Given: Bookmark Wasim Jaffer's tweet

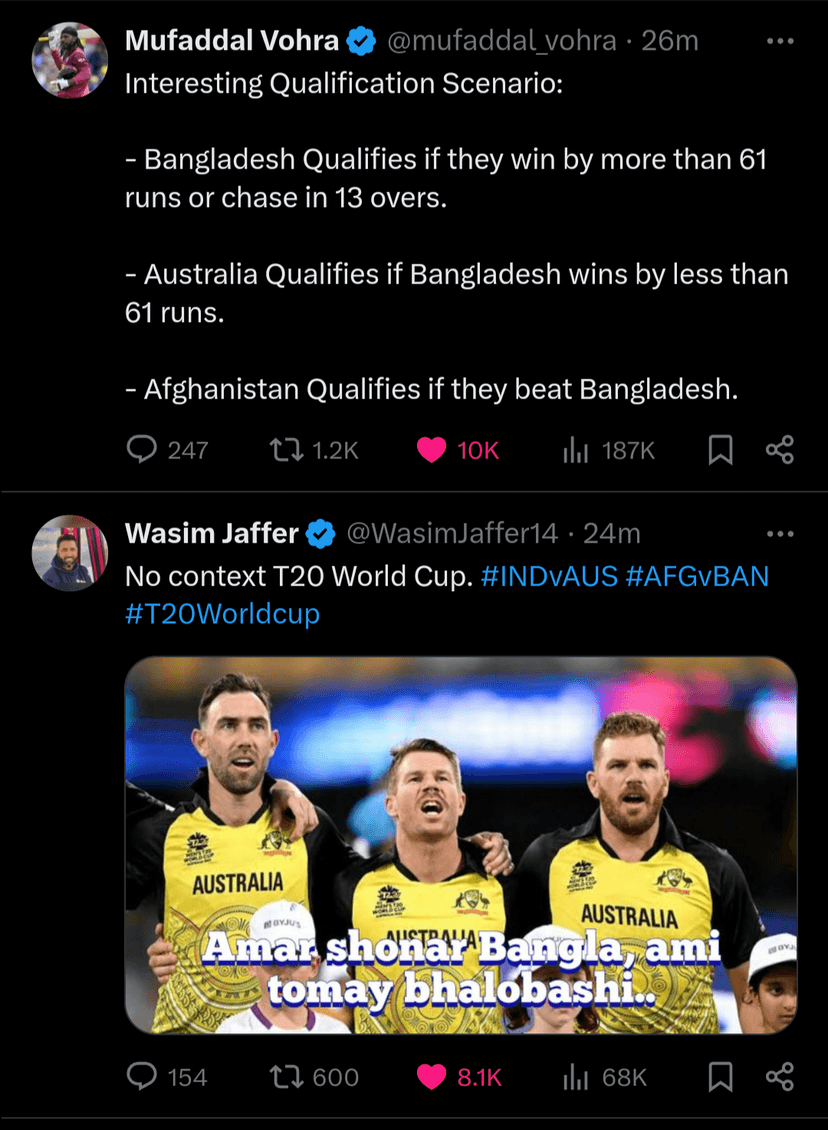Looking at the screenshot, I should coord(720,1077).
